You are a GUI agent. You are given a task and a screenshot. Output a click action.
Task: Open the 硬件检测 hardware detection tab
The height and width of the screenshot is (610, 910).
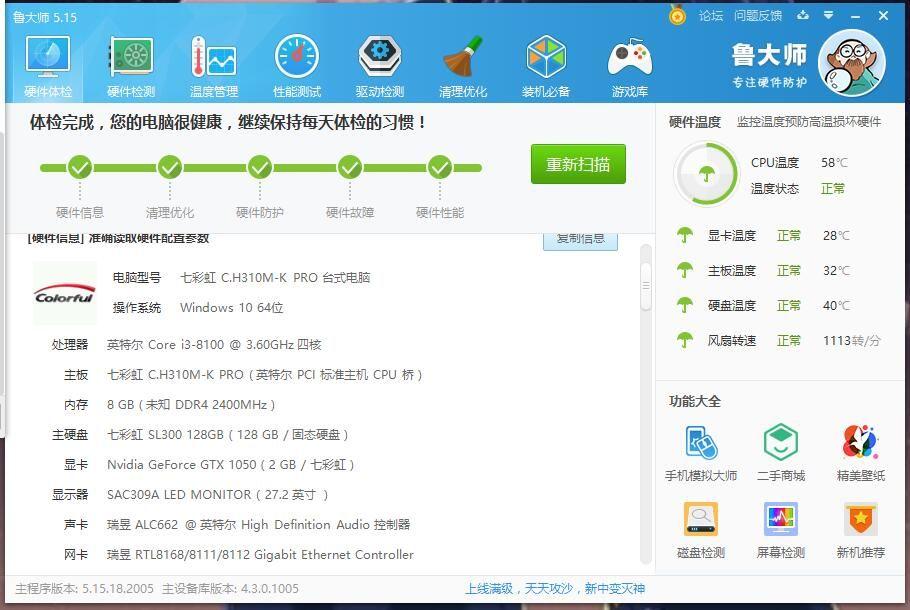point(131,67)
